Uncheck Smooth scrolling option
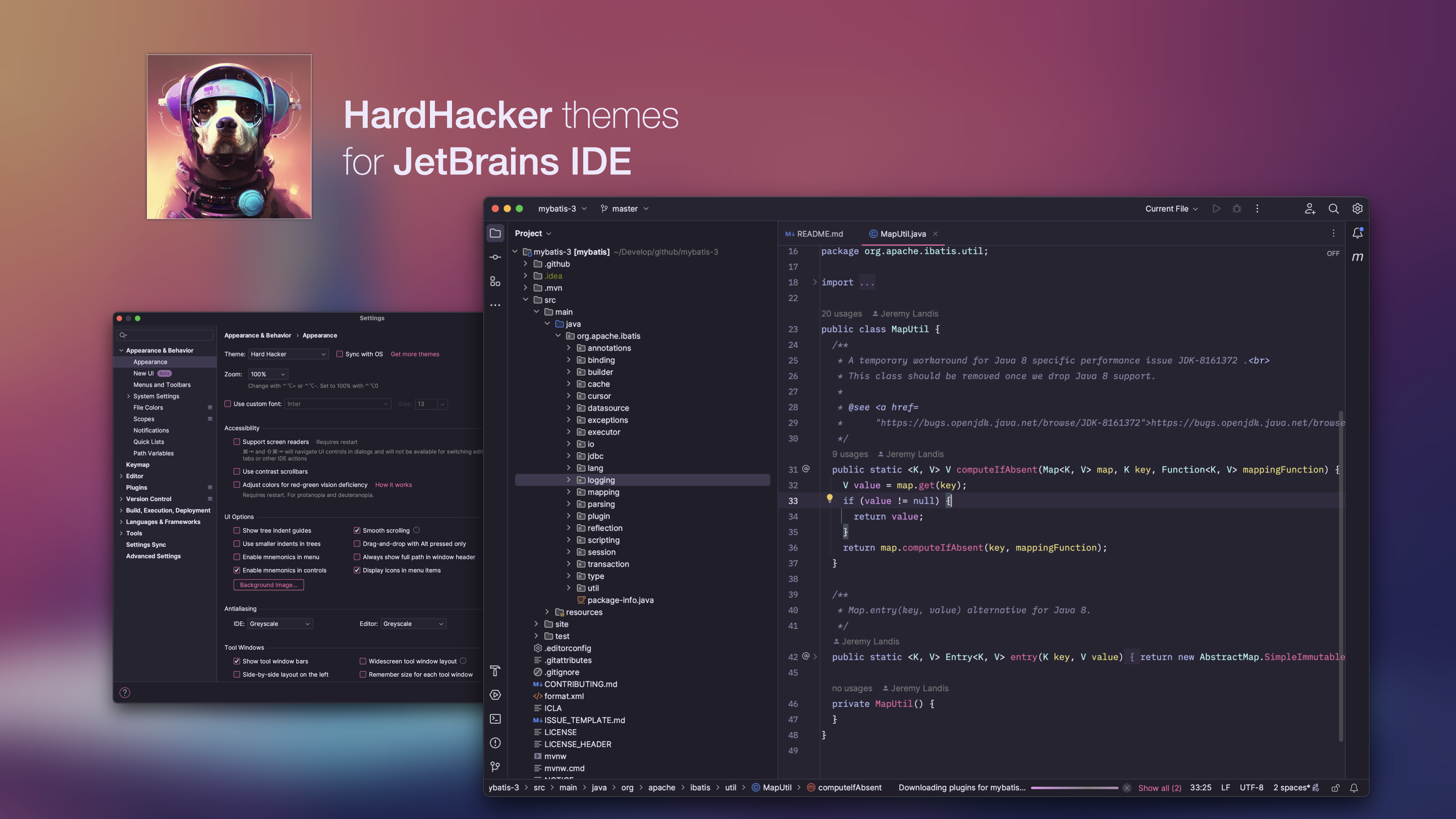Screen dimensions: 1456x819 (357, 530)
